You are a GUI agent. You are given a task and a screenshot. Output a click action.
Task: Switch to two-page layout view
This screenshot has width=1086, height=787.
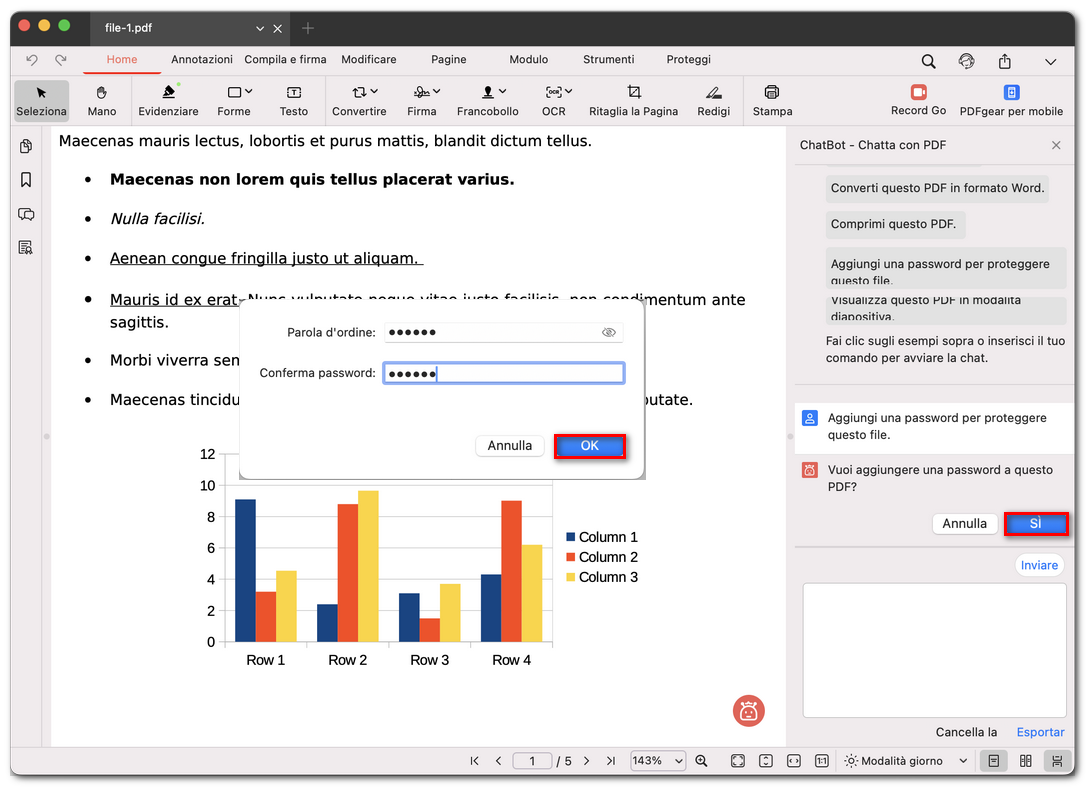coord(1023,761)
